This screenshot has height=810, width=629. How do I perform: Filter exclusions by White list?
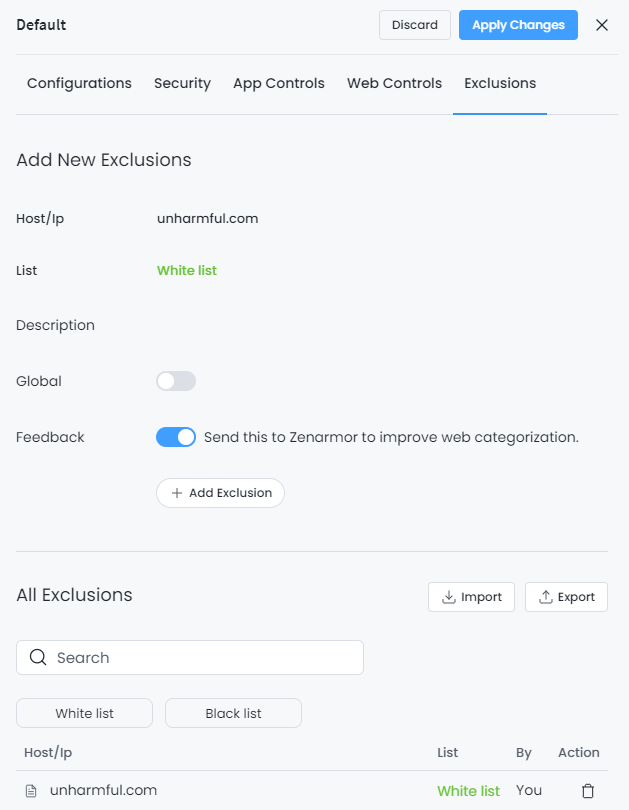85,713
